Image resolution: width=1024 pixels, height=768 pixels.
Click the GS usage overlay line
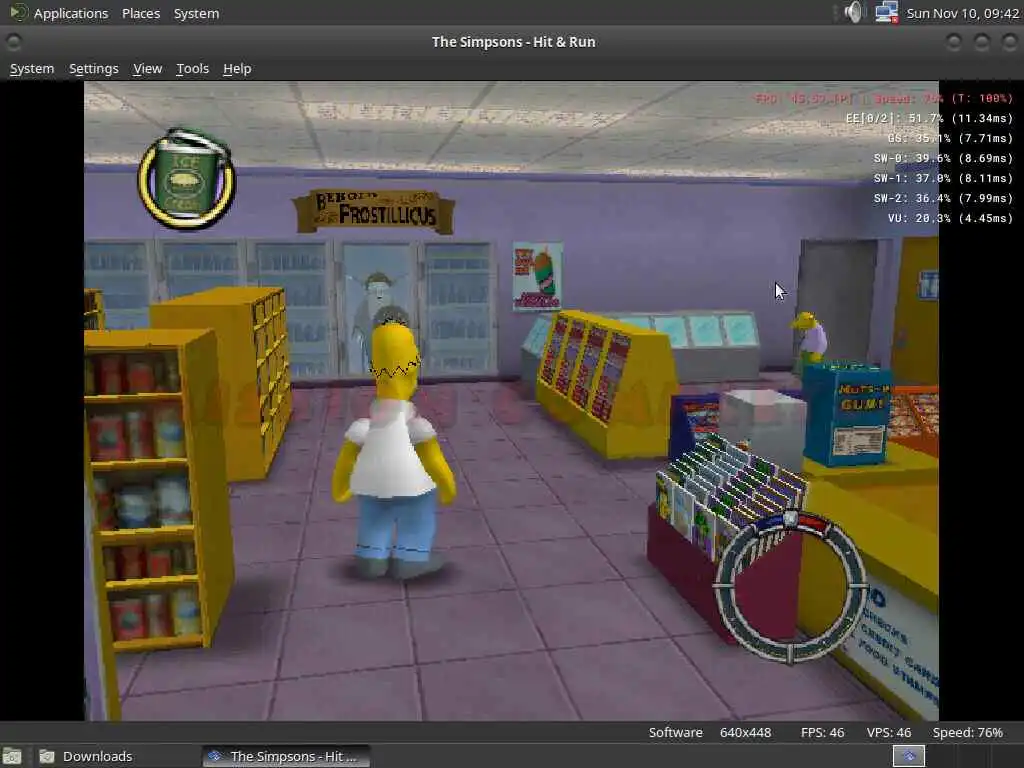click(950, 138)
